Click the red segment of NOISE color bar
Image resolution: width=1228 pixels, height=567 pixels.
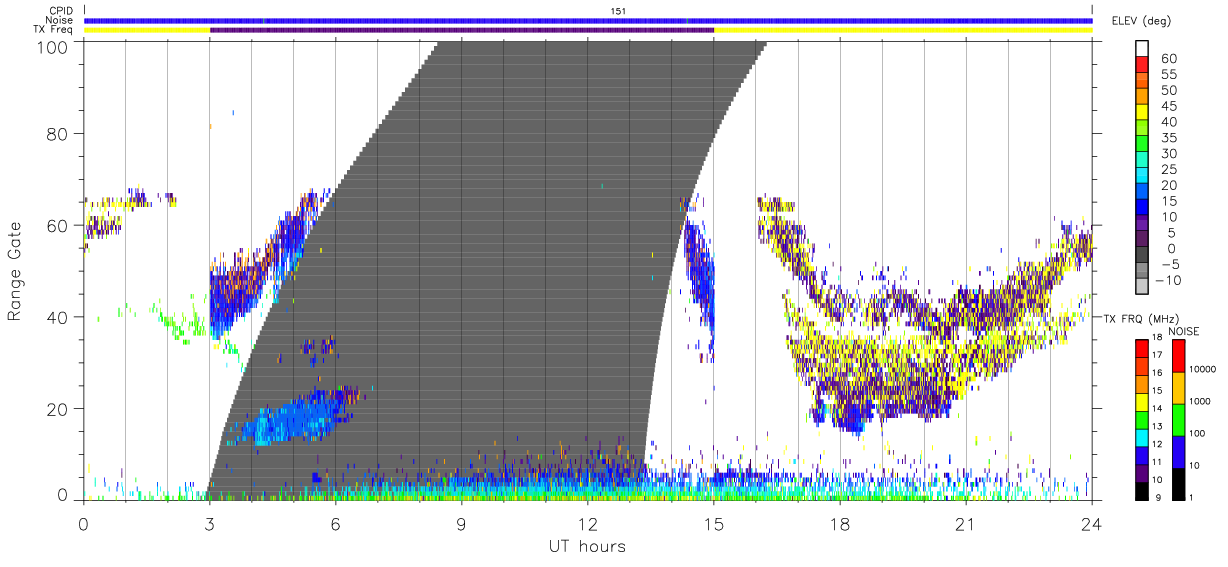click(x=1178, y=356)
